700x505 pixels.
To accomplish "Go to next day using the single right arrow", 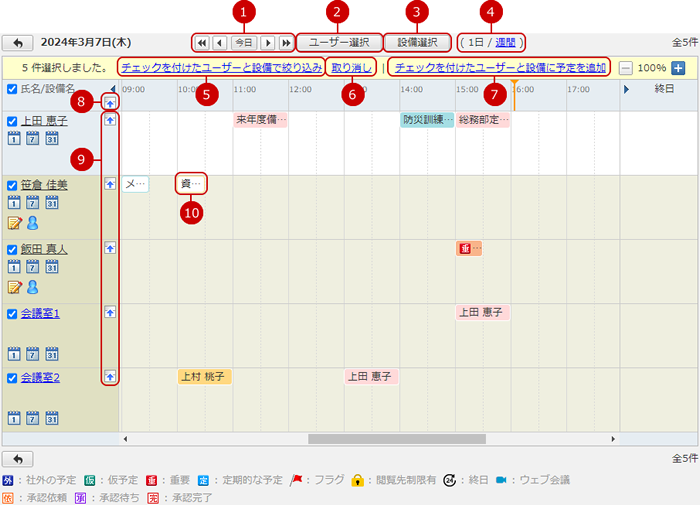I will click(x=268, y=43).
